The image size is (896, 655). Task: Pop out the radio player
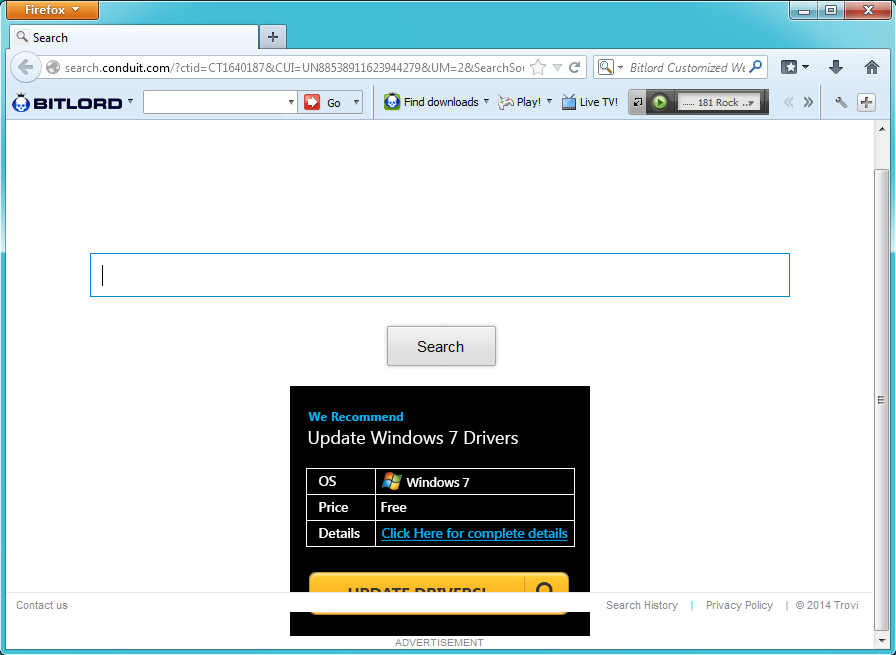(x=638, y=102)
